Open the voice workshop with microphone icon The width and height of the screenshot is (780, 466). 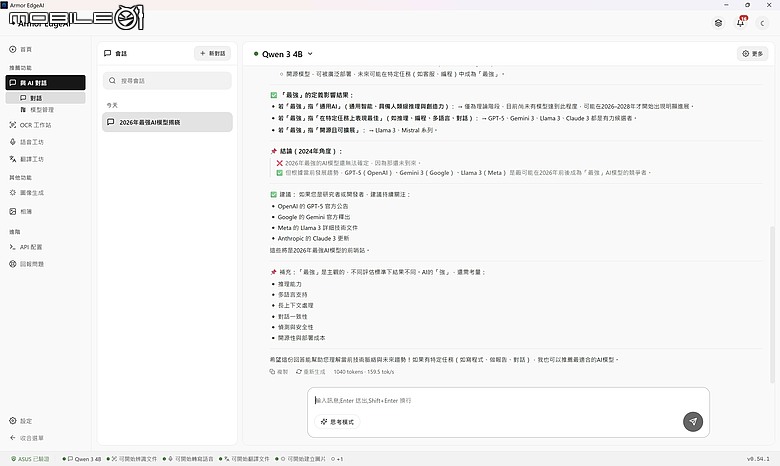coord(27,142)
